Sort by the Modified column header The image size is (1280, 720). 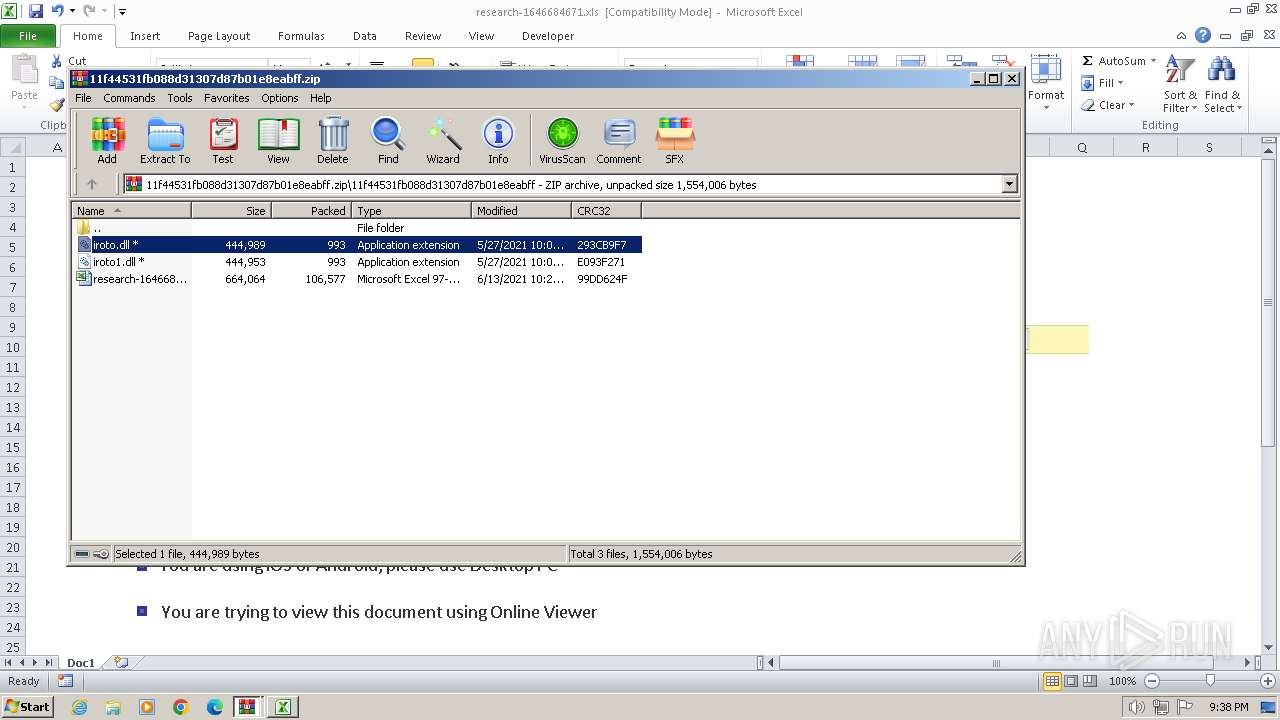pyautogui.click(x=521, y=211)
